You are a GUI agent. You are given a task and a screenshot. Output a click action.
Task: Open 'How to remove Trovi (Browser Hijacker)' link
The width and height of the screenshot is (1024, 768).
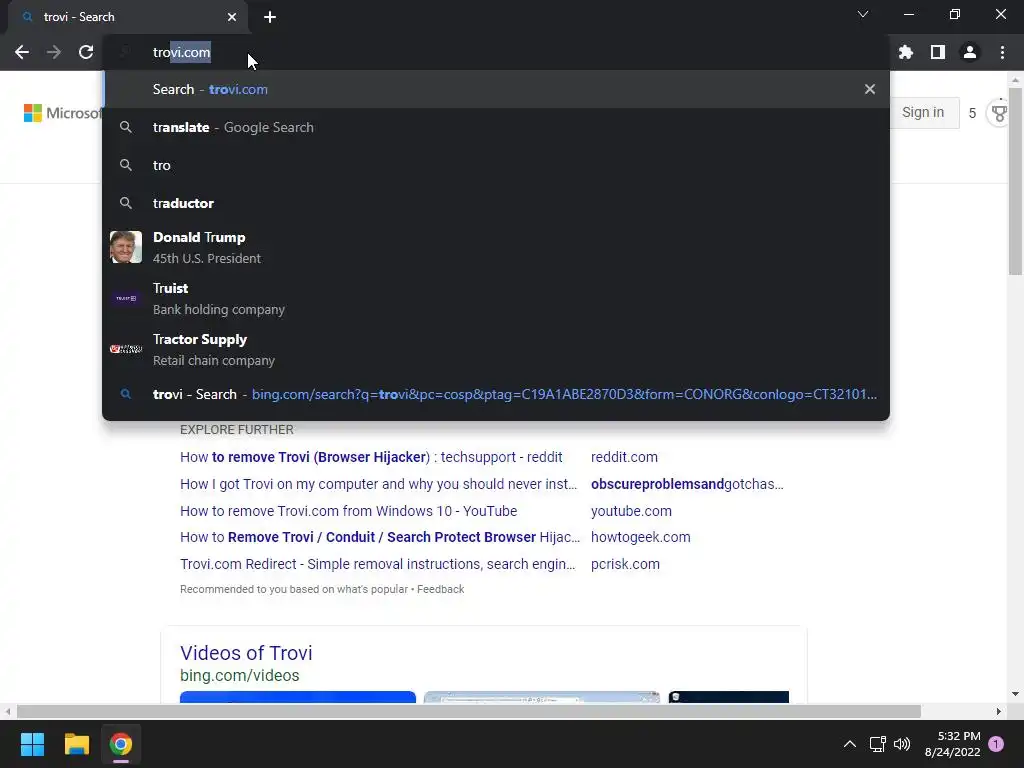tap(371, 457)
